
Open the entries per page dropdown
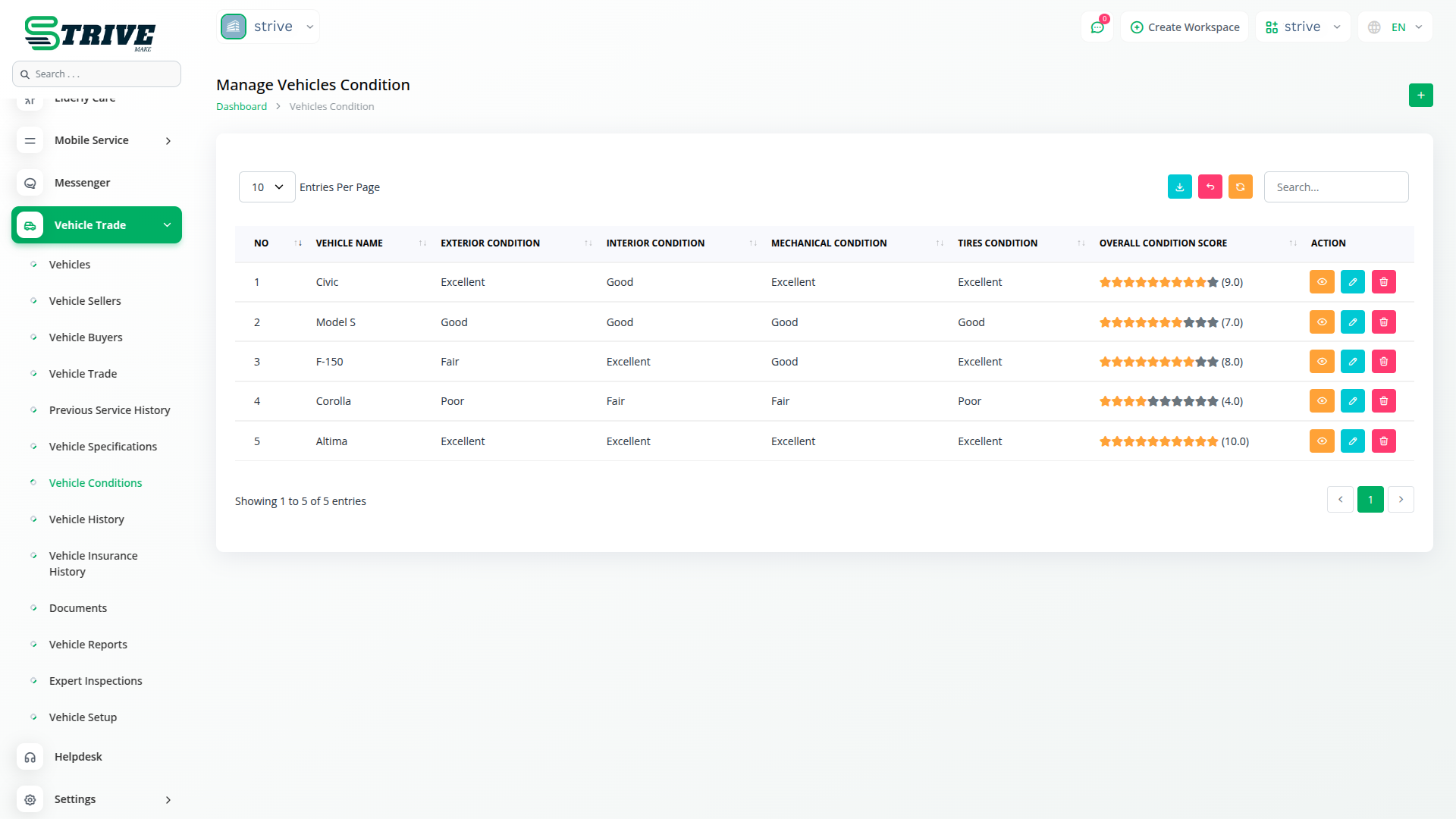point(267,187)
